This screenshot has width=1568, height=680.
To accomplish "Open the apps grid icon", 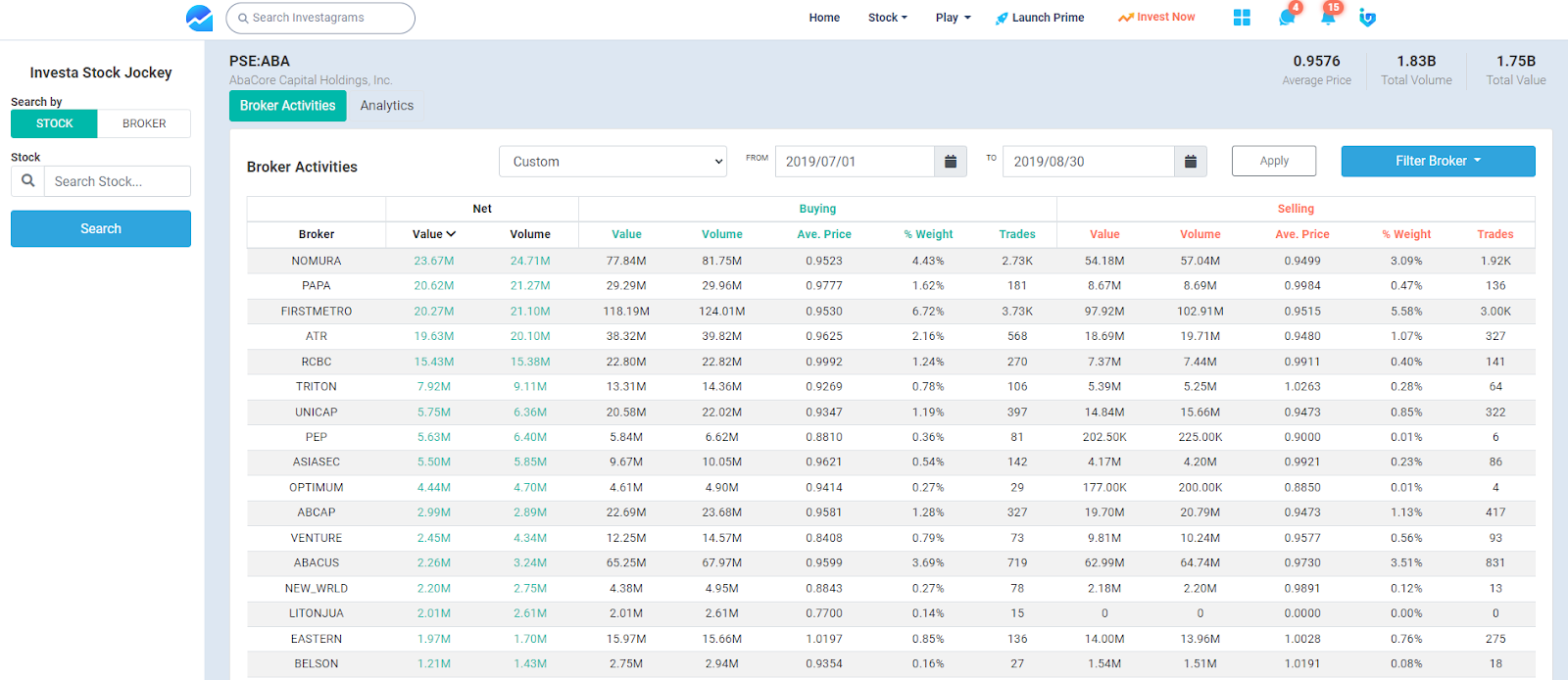I will pyautogui.click(x=1242, y=18).
